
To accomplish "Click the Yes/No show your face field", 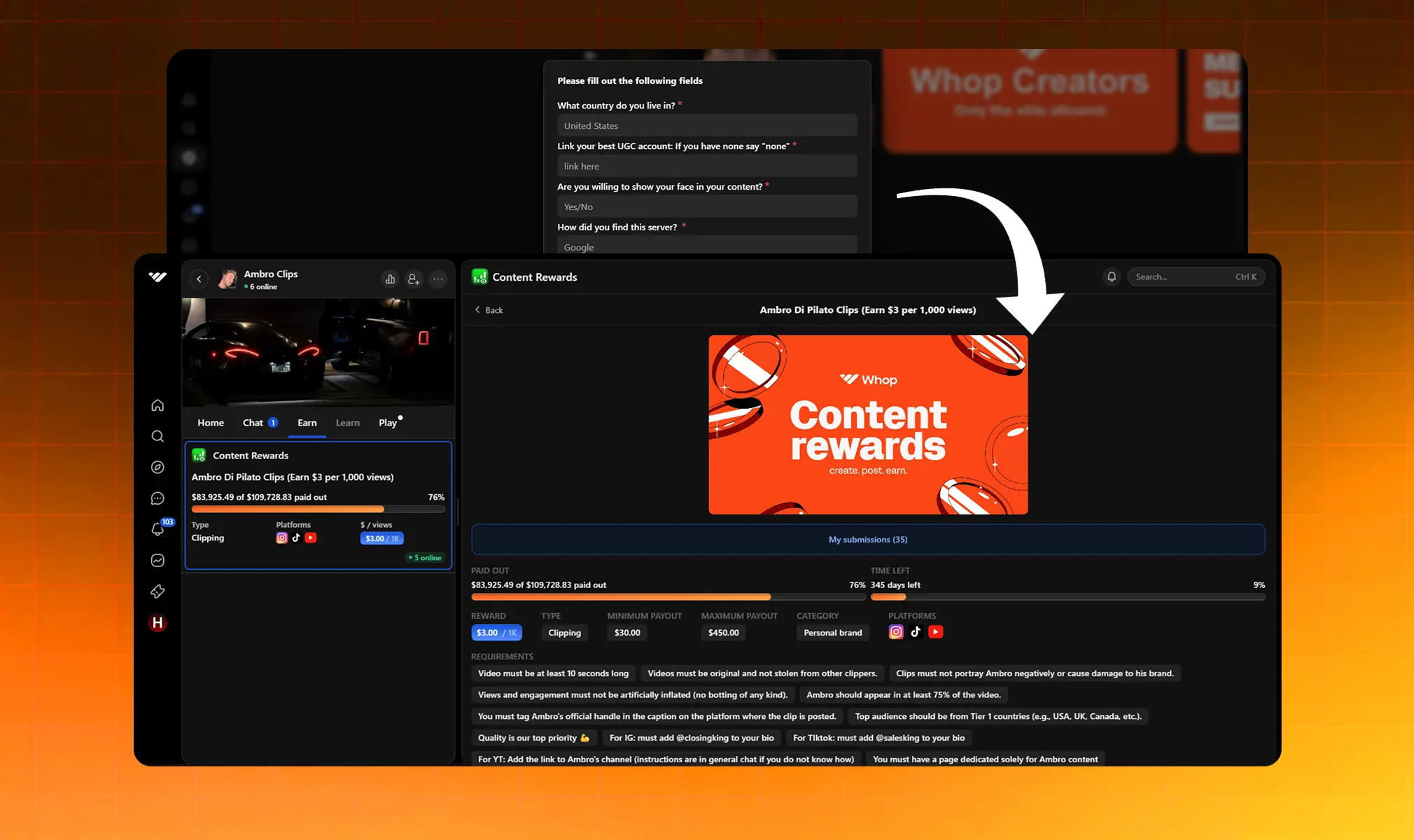I will (707, 207).
